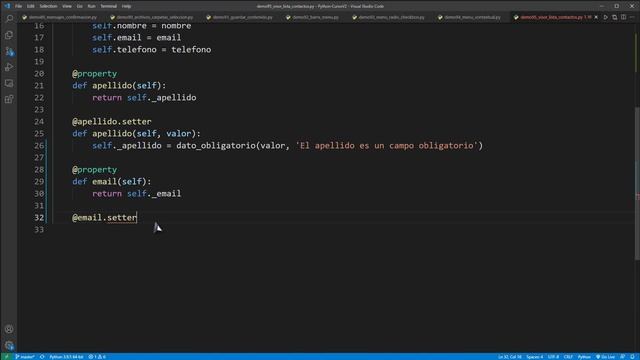
Task: Click master branch in status bar
Action: pos(25,357)
